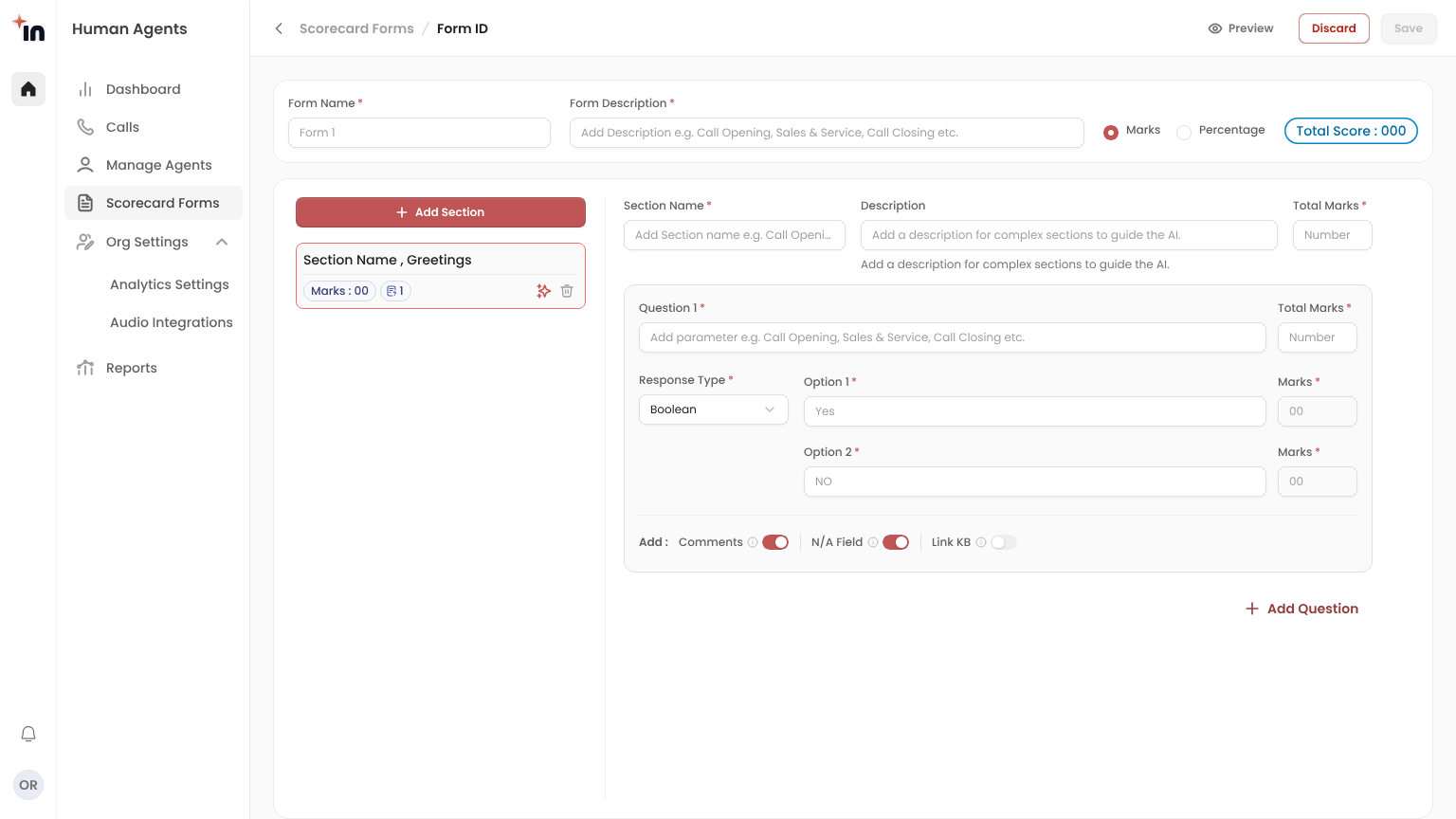
Task: Open Dashboard in the sidebar
Action: 154,89
